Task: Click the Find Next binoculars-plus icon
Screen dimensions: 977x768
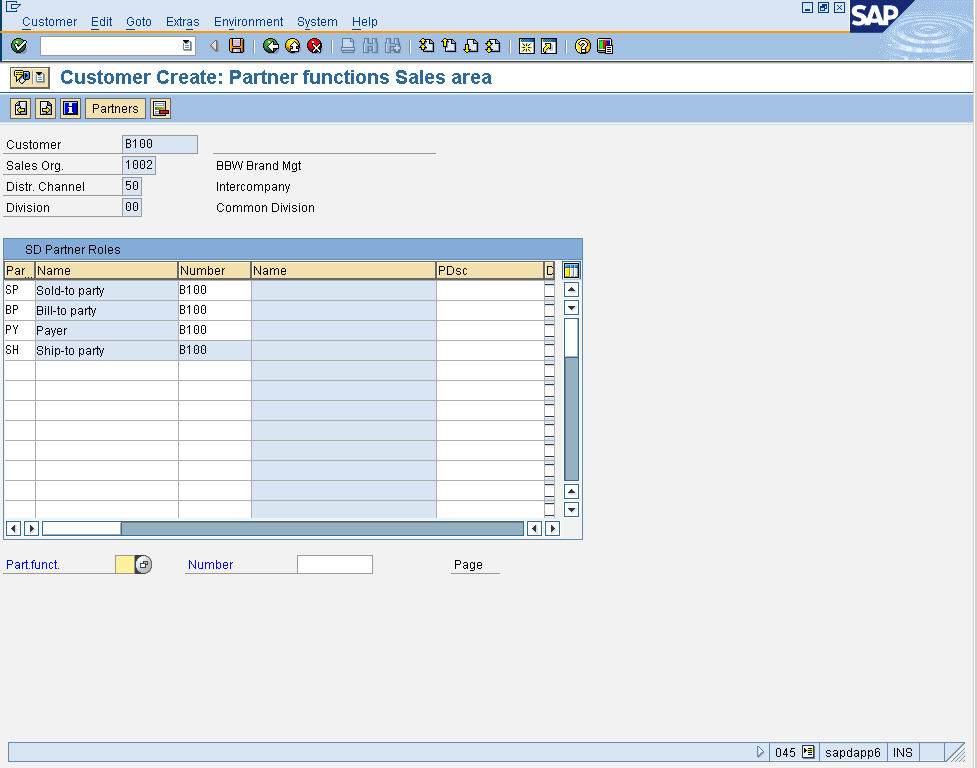Action: click(393, 45)
